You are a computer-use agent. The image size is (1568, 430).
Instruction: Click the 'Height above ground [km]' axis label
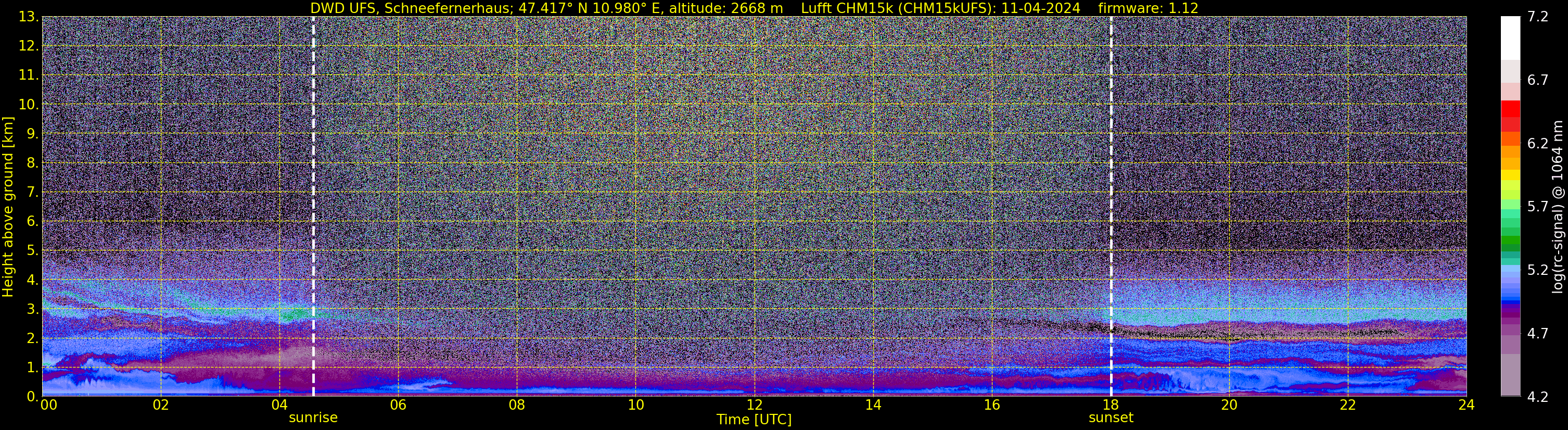pos(8,207)
